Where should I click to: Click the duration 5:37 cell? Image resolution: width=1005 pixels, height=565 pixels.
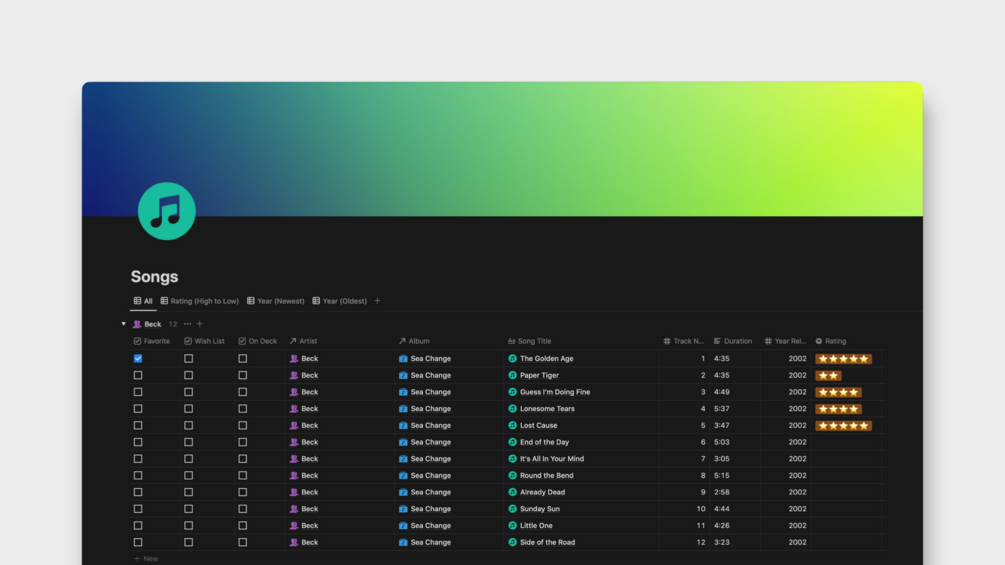tap(722, 409)
